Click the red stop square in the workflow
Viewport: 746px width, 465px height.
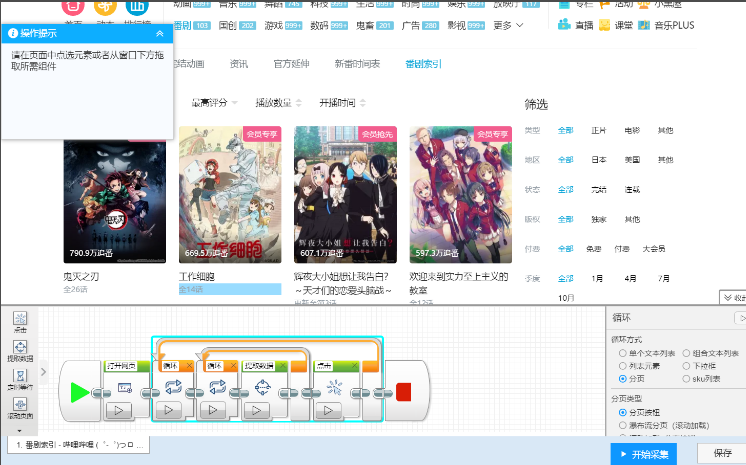click(x=403, y=392)
